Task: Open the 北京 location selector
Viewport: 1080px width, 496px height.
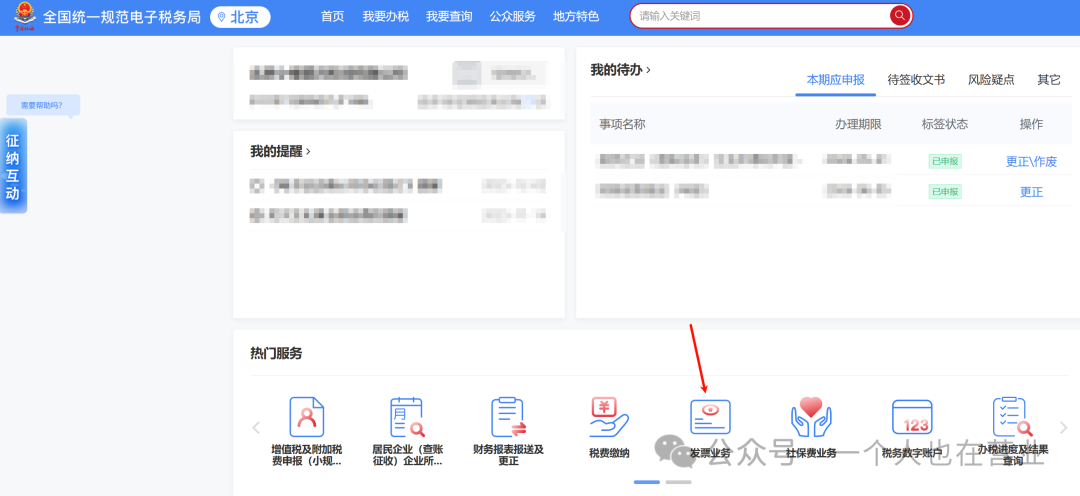Action: [240, 17]
